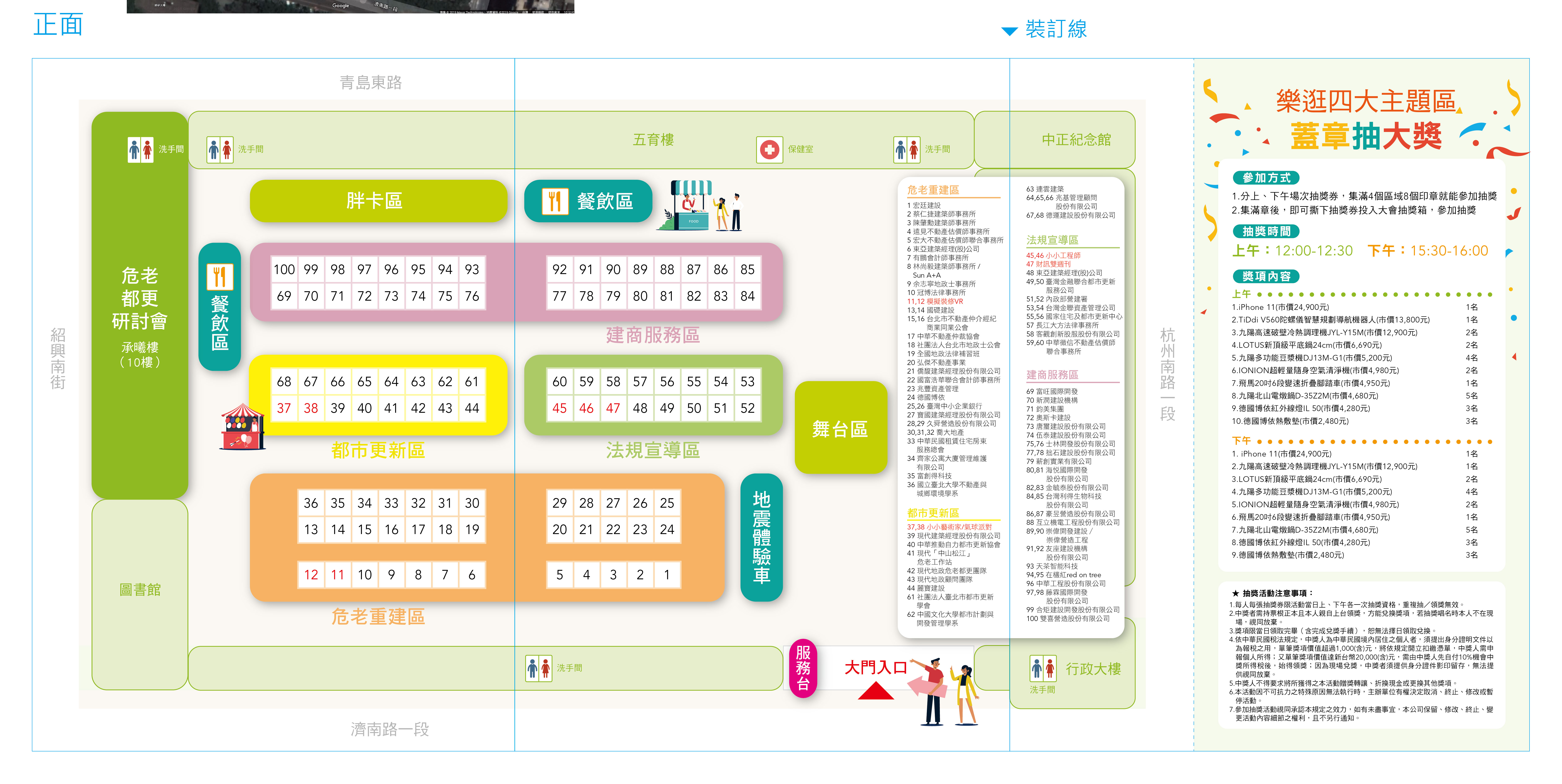Click the 濟南路一段 street label at the bottom
The height and width of the screenshot is (784, 1562).
[x=390, y=730]
